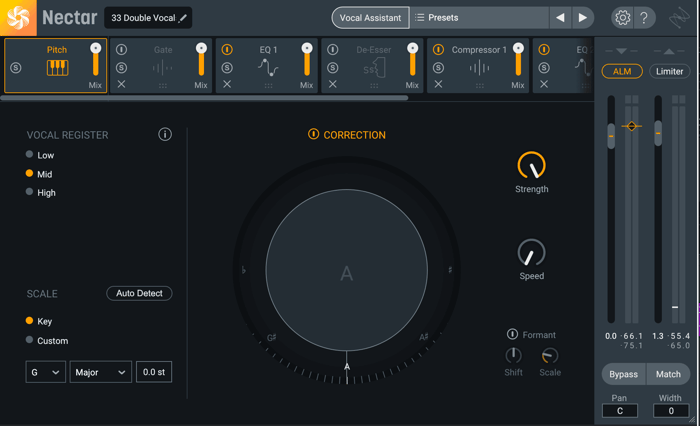Open the G key dropdown
The image size is (700, 426).
46,372
